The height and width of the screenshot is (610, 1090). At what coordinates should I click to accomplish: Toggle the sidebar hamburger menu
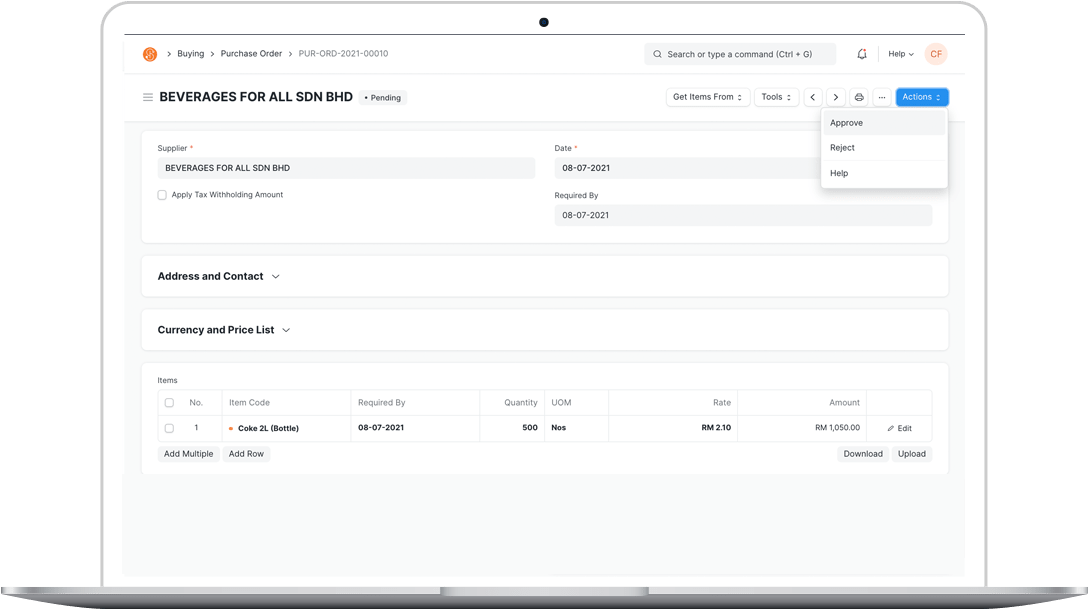[148, 98]
